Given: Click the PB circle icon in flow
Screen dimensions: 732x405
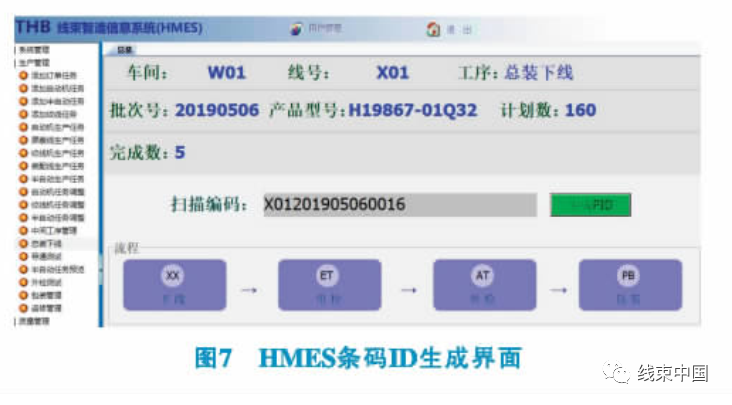Looking at the screenshot, I should click(630, 274).
